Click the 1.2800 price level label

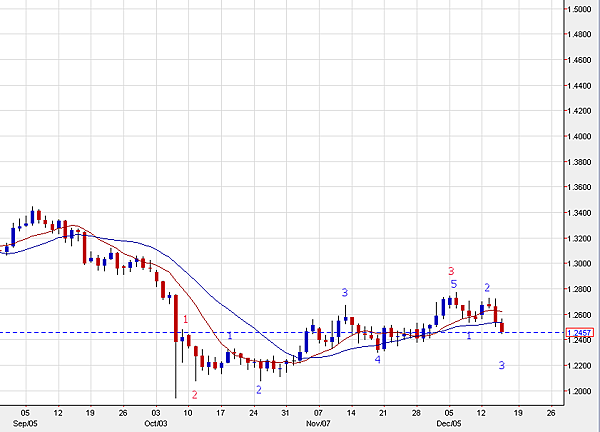579,289
